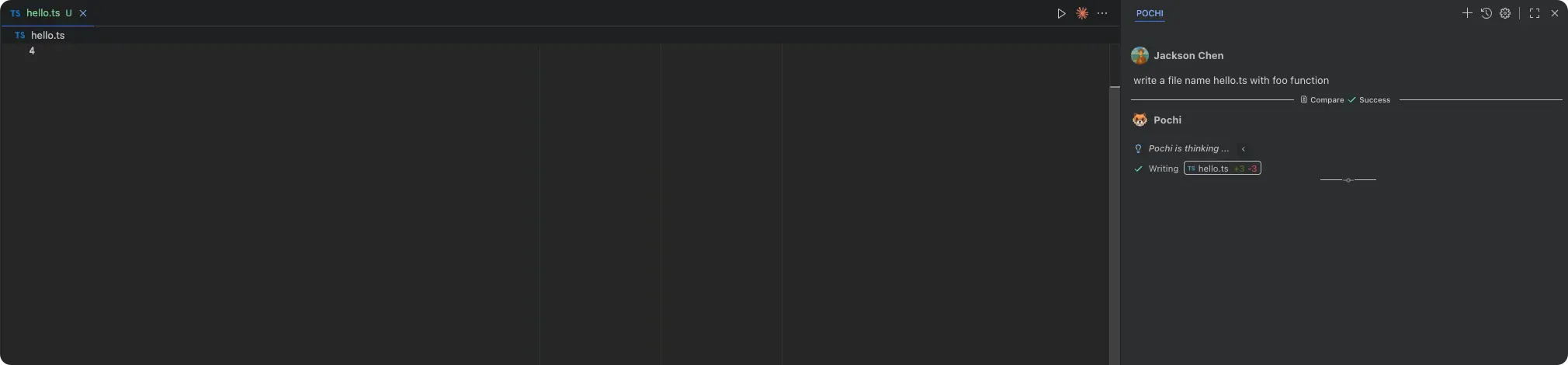The width and height of the screenshot is (1568, 365).
Task: Click Jackson Chen's avatar
Action: click(x=1140, y=55)
